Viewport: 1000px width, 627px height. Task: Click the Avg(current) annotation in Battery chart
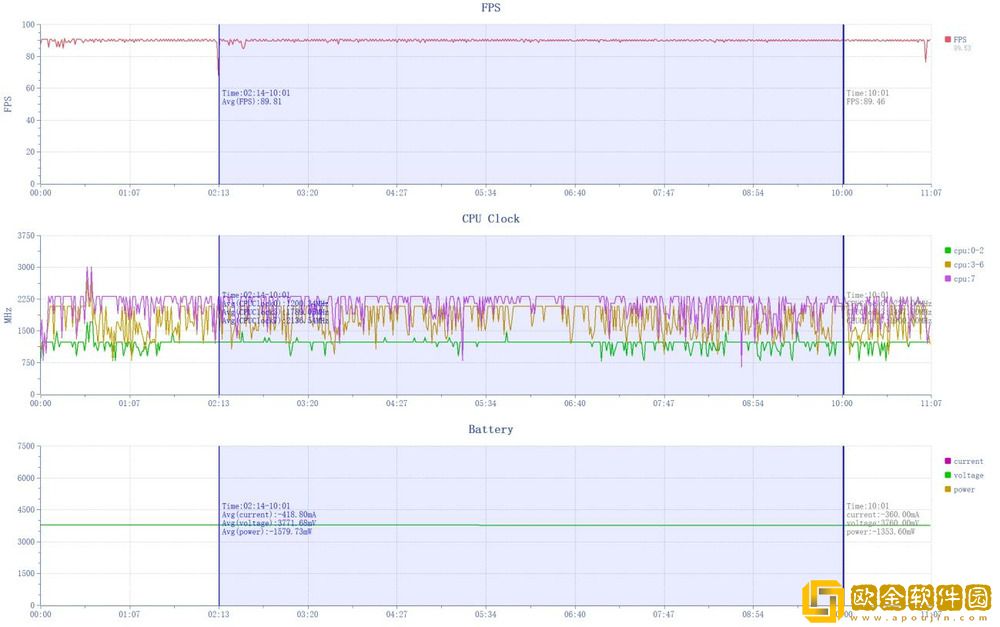[x=268, y=514]
